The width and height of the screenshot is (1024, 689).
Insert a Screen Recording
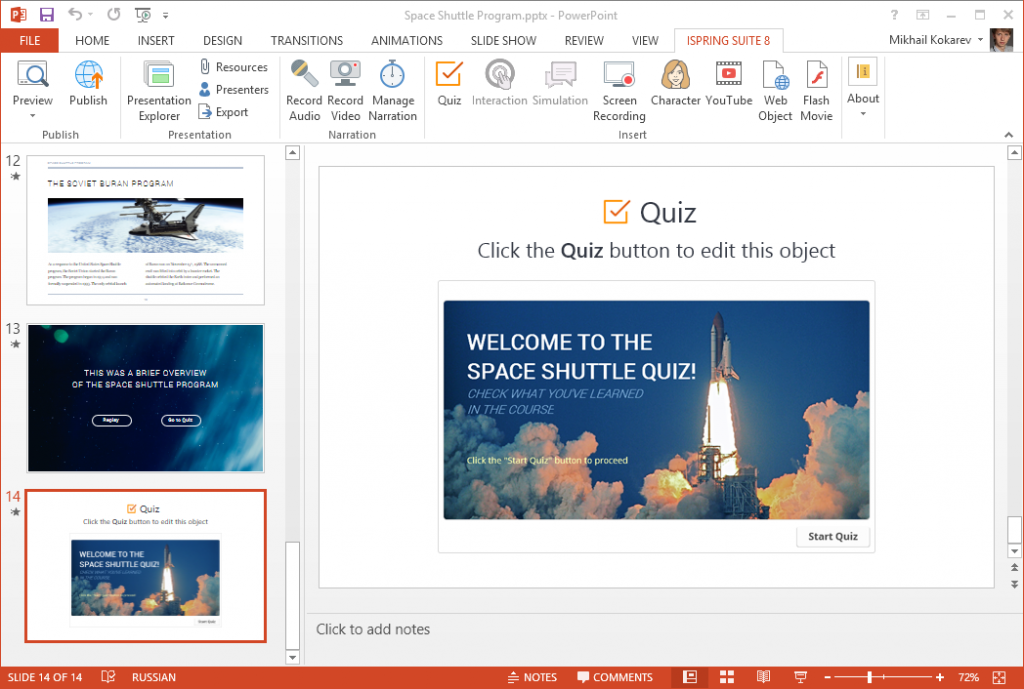(619, 91)
